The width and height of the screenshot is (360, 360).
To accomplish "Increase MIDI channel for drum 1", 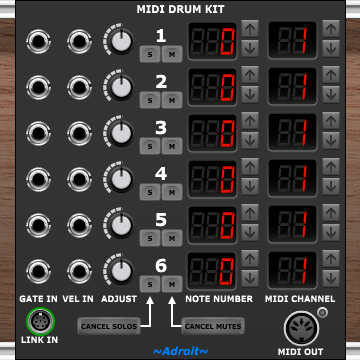I will click(331, 29).
